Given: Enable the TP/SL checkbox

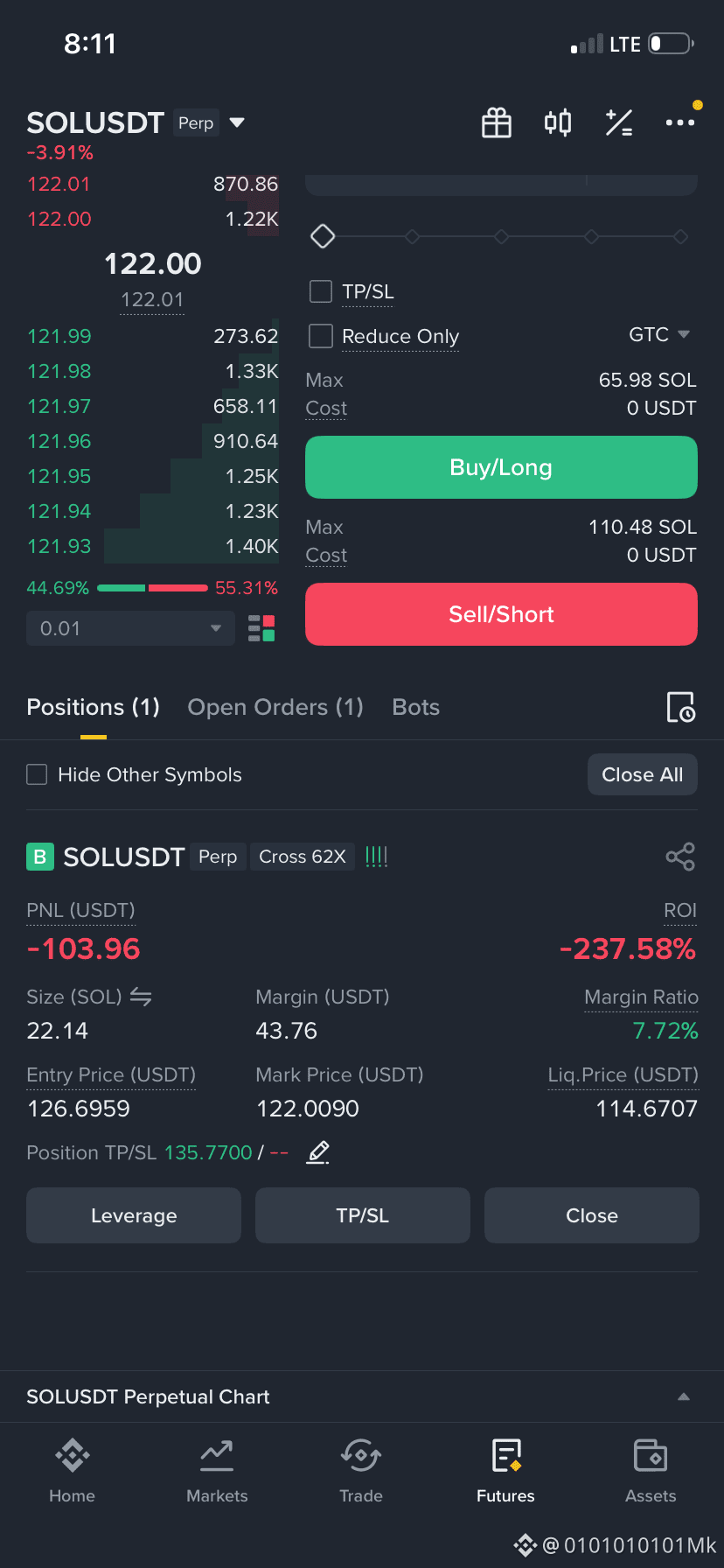Looking at the screenshot, I should tap(321, 291).
